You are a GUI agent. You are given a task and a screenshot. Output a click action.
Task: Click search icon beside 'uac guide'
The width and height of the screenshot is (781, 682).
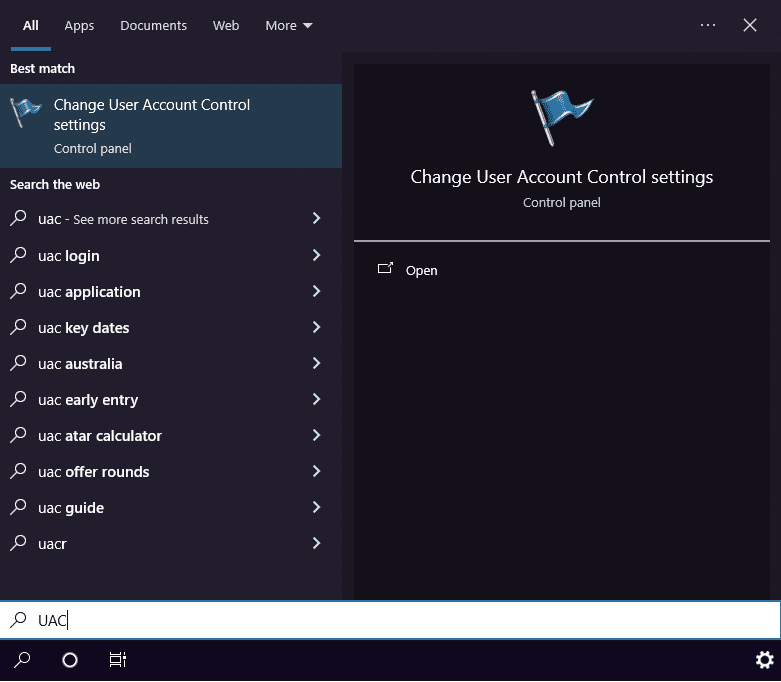18,507
